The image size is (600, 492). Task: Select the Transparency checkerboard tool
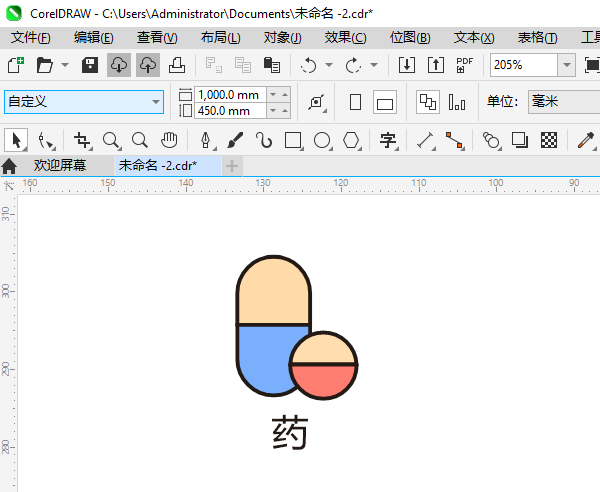(549, 140)
